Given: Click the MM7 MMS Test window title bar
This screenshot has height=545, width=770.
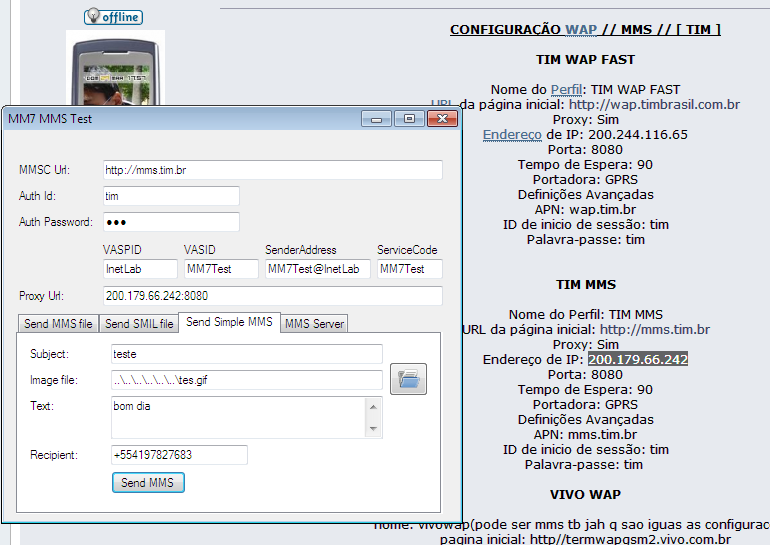Looking at the screenshot, I should pyautogui.click(x=182, y=119).
